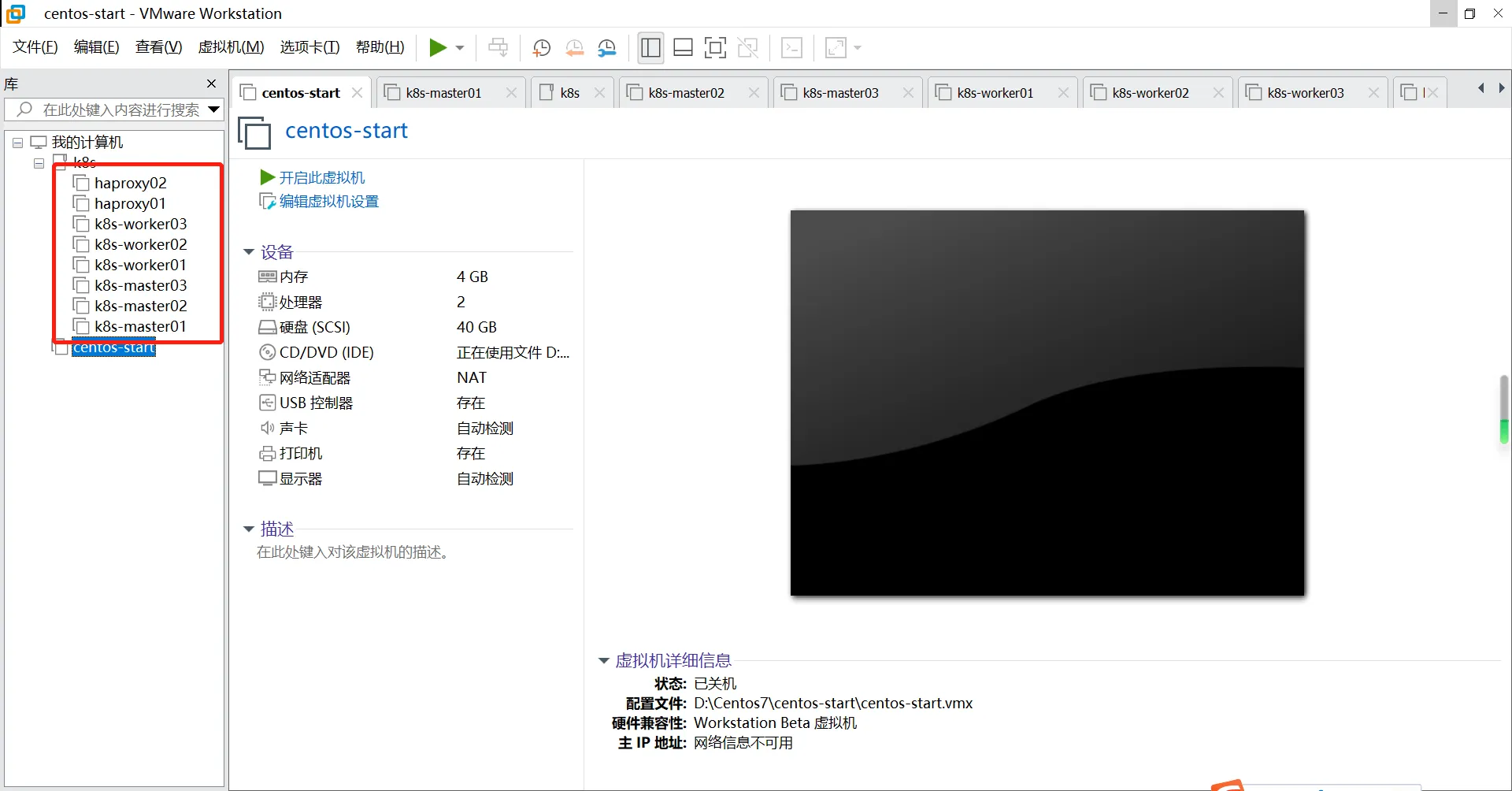The width and height of the screenshot is (1512, 791).
Task: Select haproxy01 in the library
Action: 130,203
